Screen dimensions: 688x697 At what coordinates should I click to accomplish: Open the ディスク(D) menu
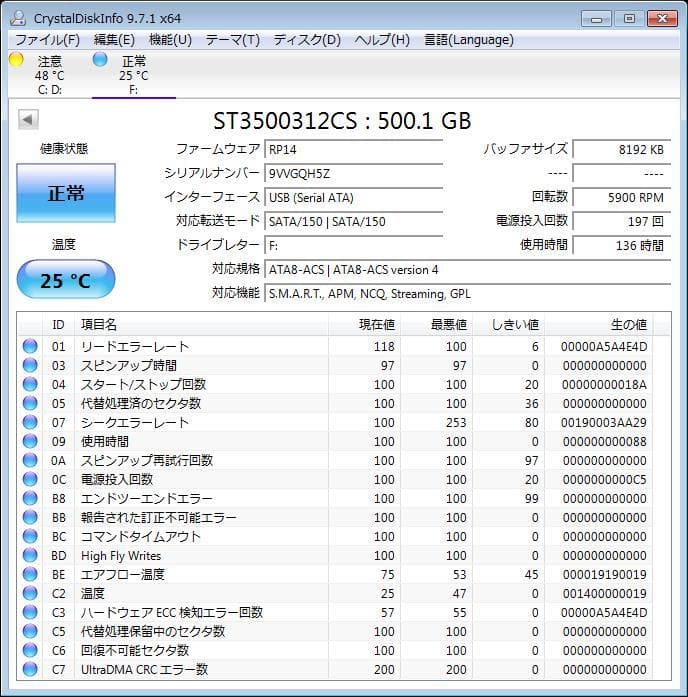pos(307,40)
